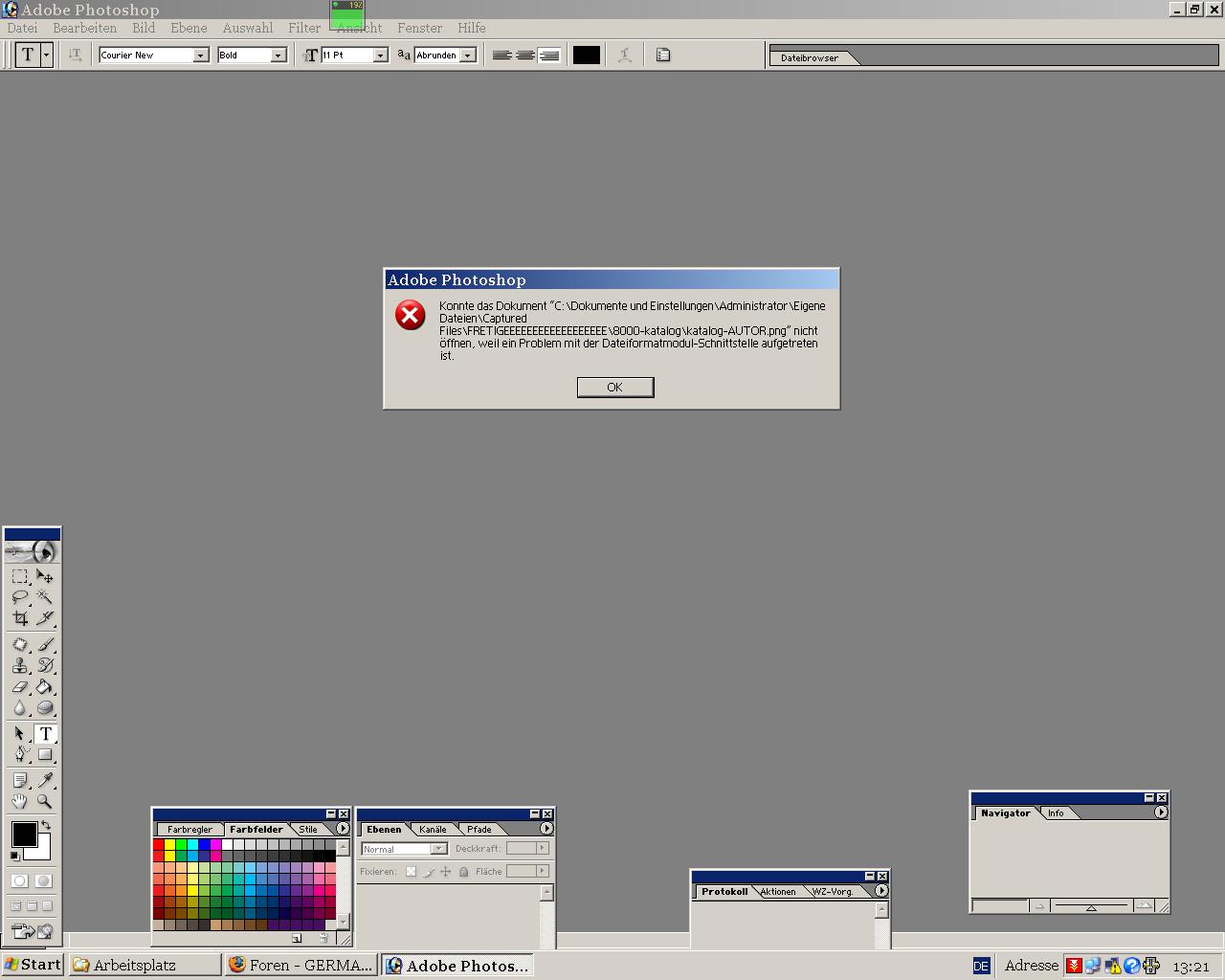Select the Notes tool
1225x980 pixels.
pyautogui.click(x=19, y=781)
